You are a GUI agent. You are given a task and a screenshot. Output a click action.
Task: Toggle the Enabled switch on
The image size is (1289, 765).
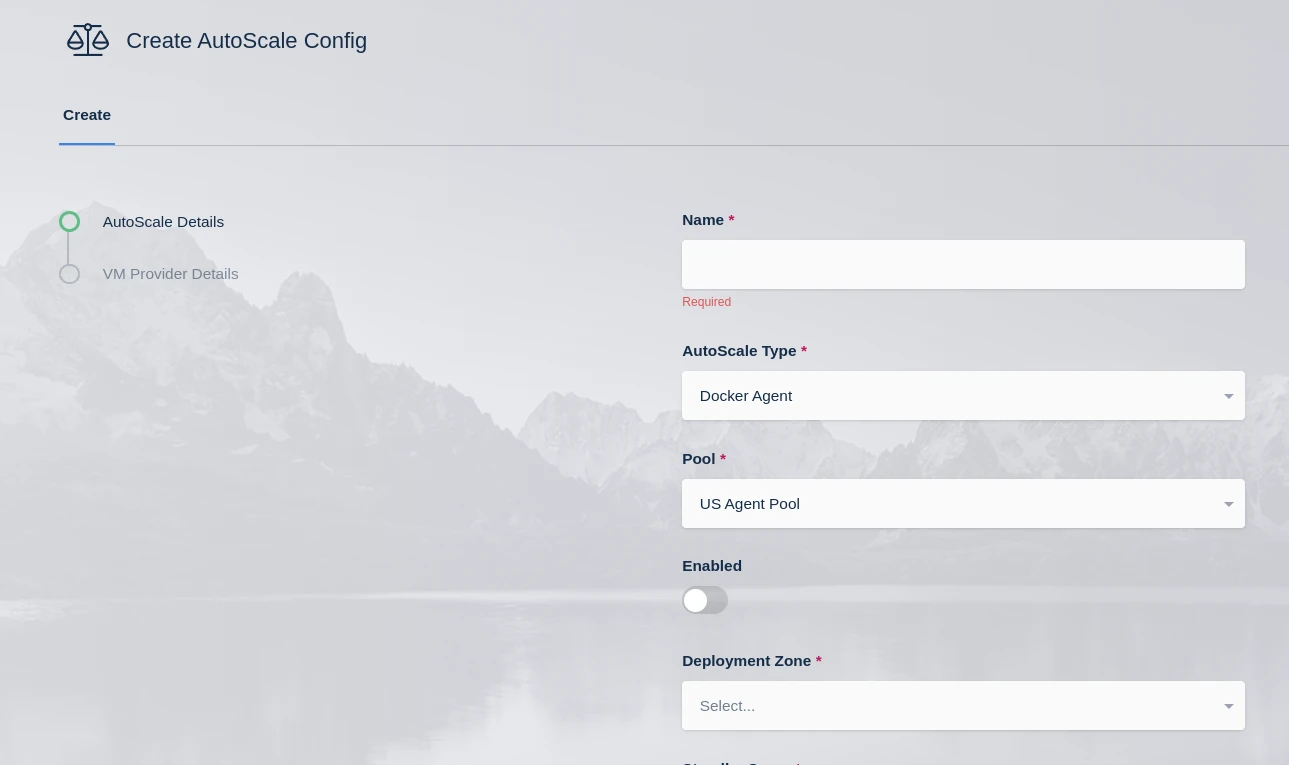(704, 600)
